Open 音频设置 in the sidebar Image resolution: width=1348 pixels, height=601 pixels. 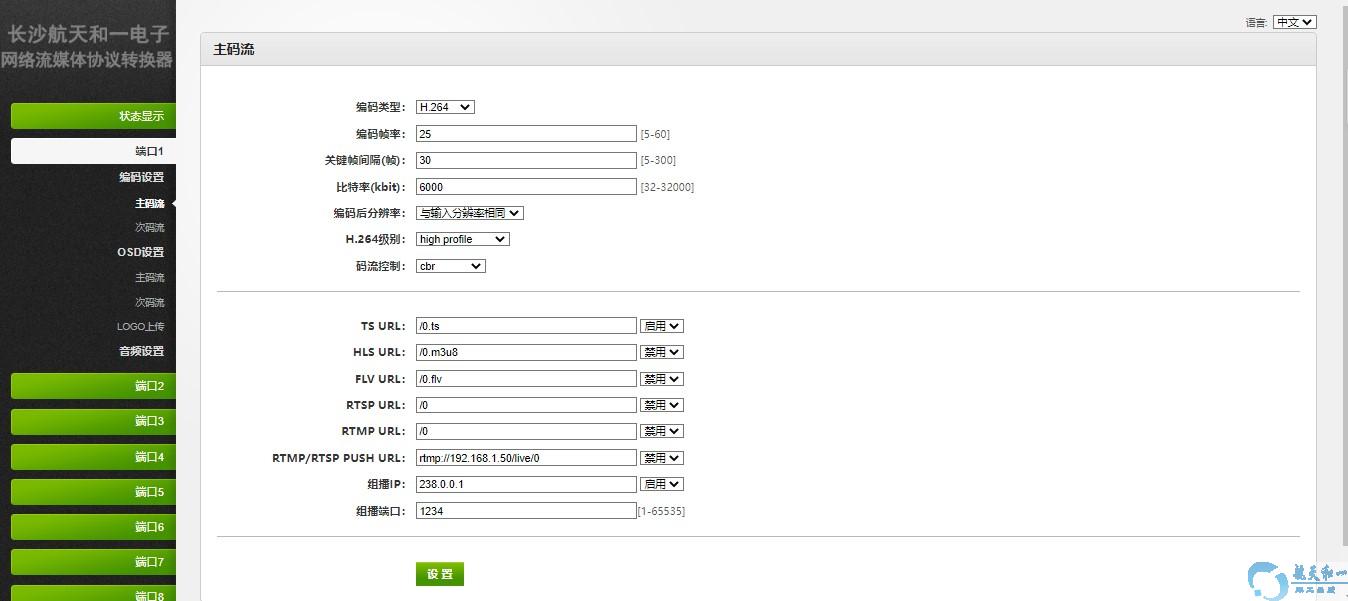pos(141,351)
